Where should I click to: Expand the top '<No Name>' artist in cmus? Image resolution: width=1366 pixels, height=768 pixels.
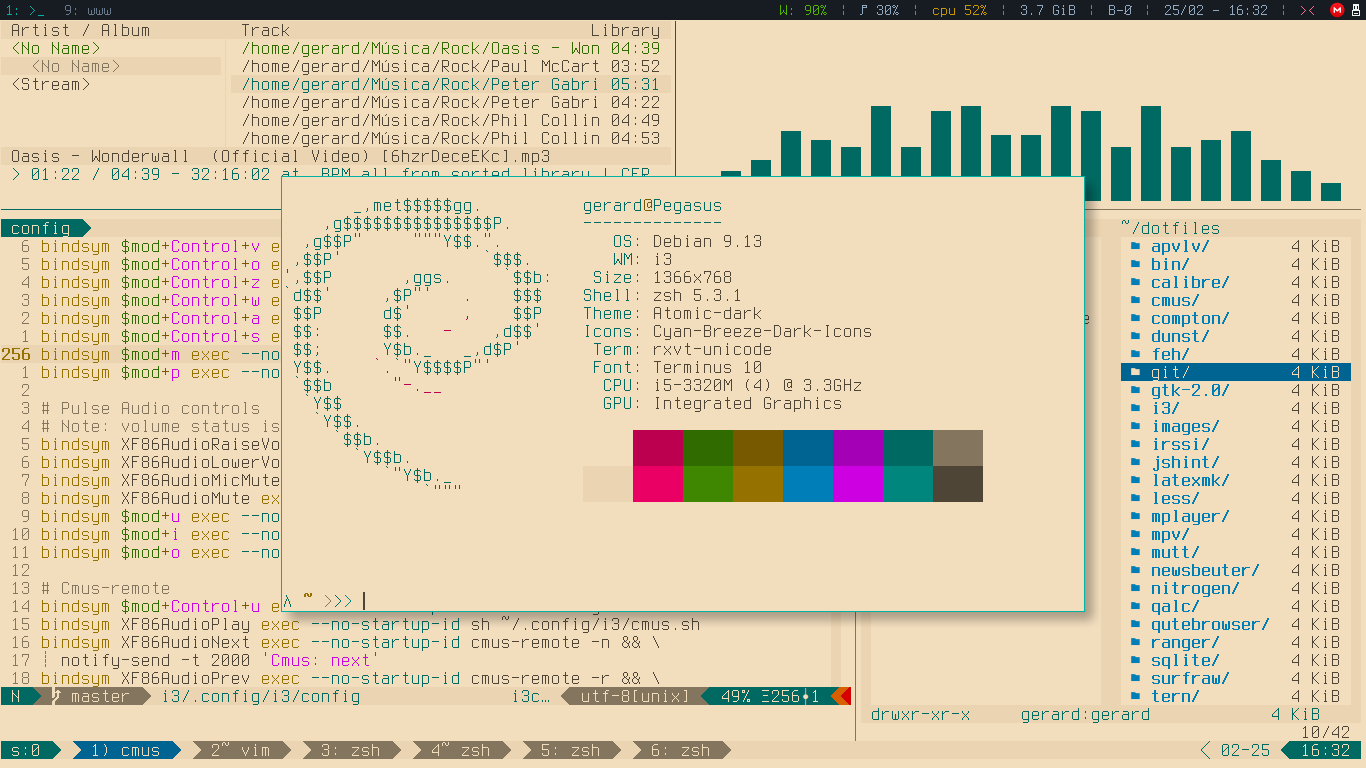tap(56, 48)
